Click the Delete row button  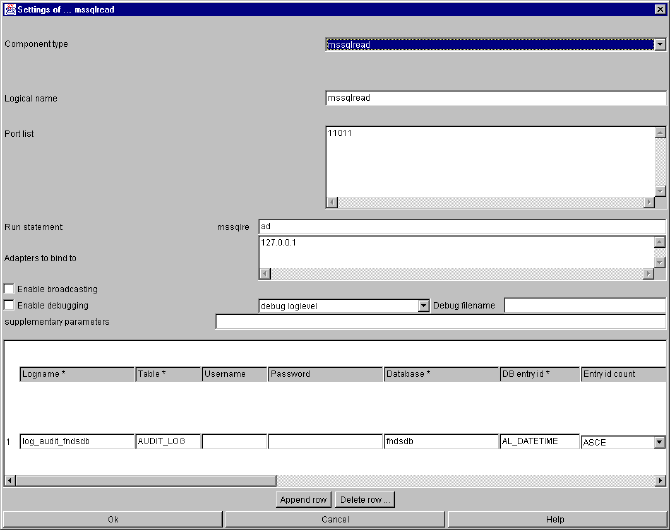[365, 500]
